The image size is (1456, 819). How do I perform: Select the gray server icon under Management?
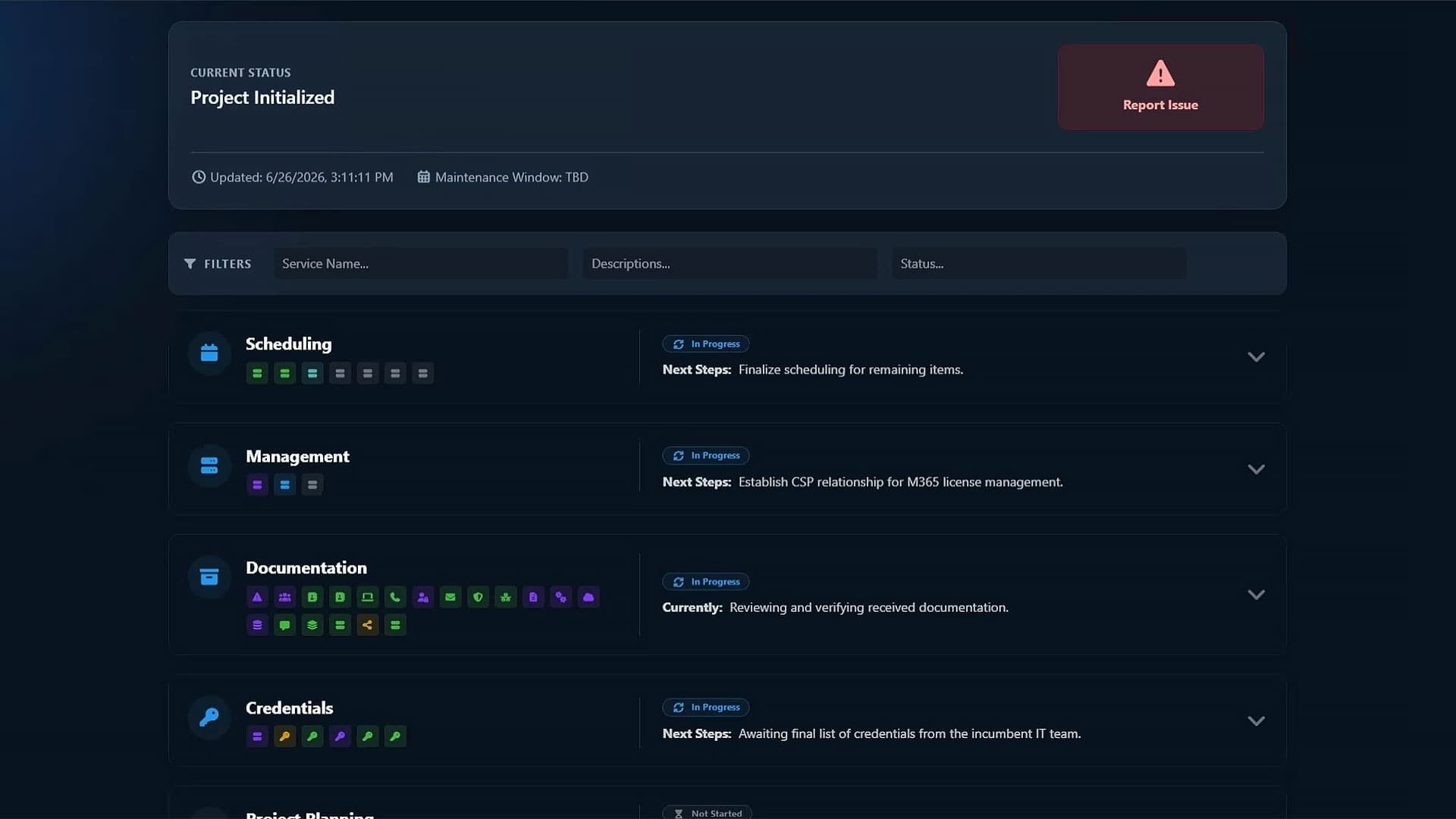pyautogui.click(x=312, y=485)
